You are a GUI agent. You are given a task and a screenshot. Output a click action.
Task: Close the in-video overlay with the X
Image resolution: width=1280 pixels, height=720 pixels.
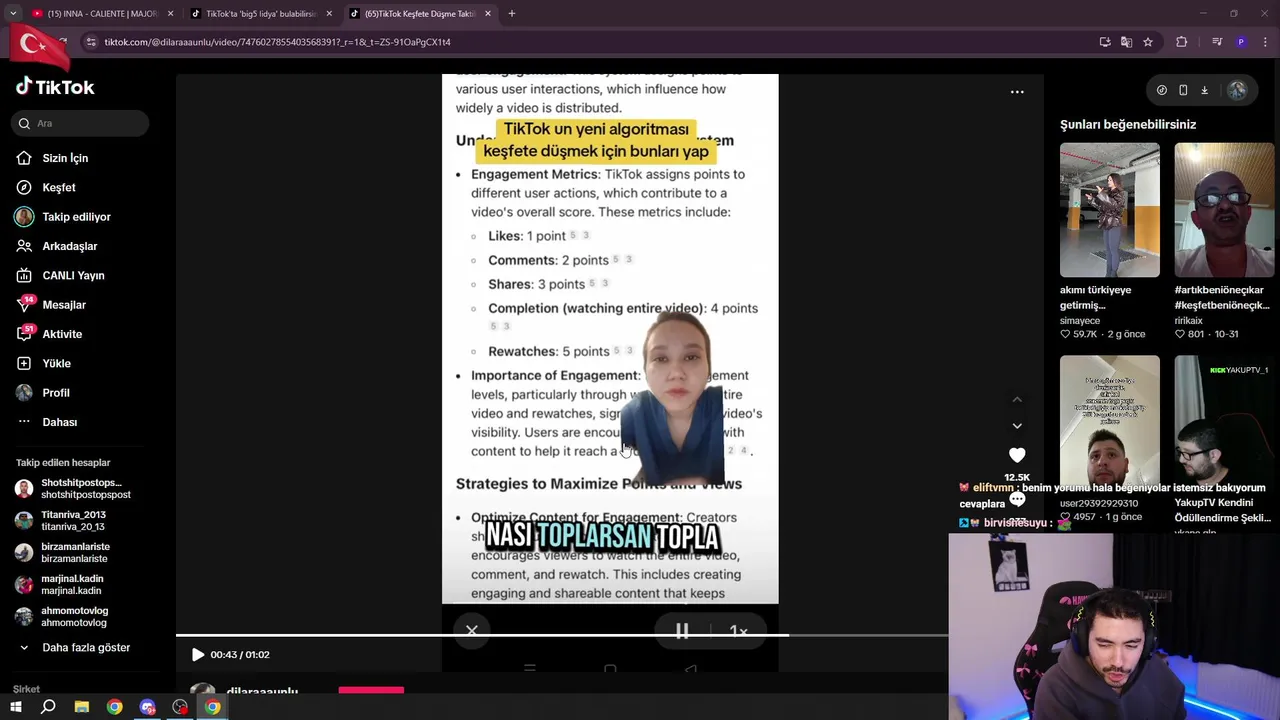tap(472, 630)
